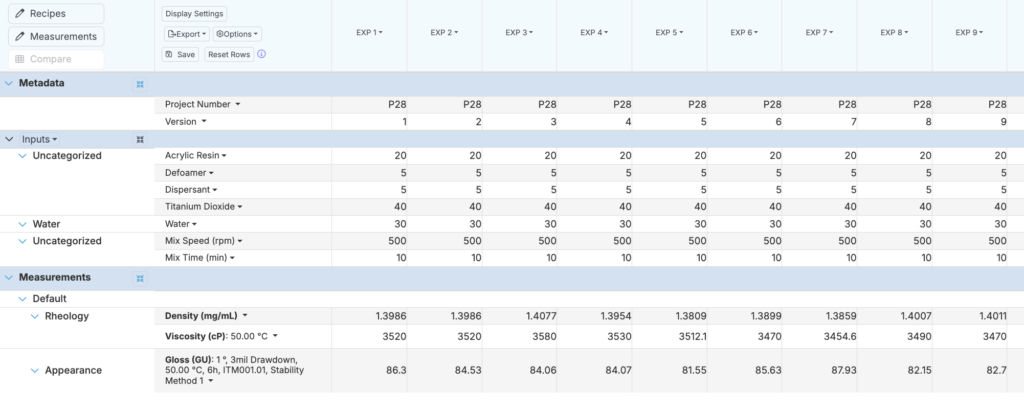This screenshot has height=413, width=1024.
Task: Collapse the Metadata section chevron
Action: [10, 83]
